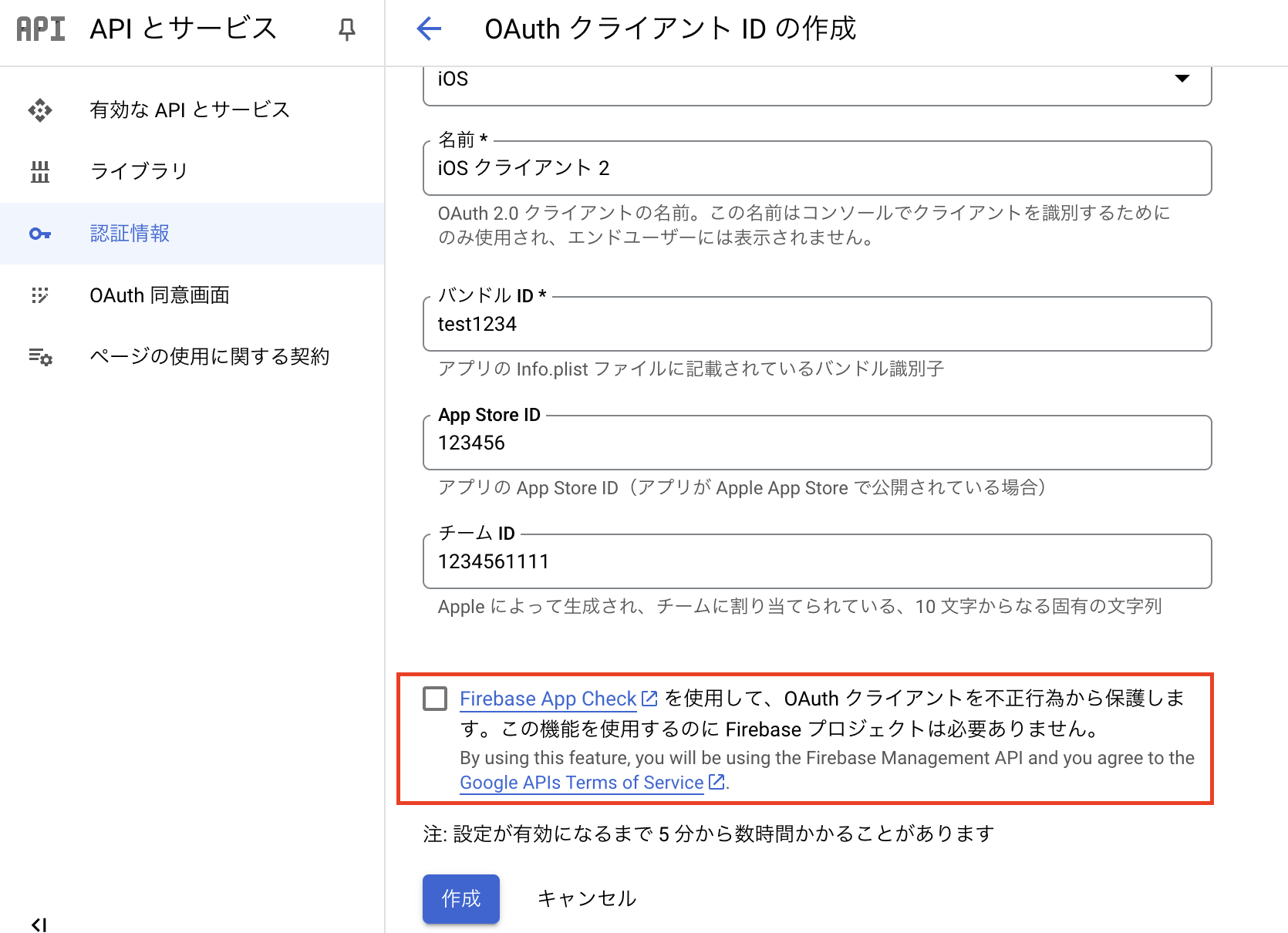Select ページの使用に関する契約 in the sidebar
Screen dimensions: 1288x933
pyautogui.click(x=209, y=356)
